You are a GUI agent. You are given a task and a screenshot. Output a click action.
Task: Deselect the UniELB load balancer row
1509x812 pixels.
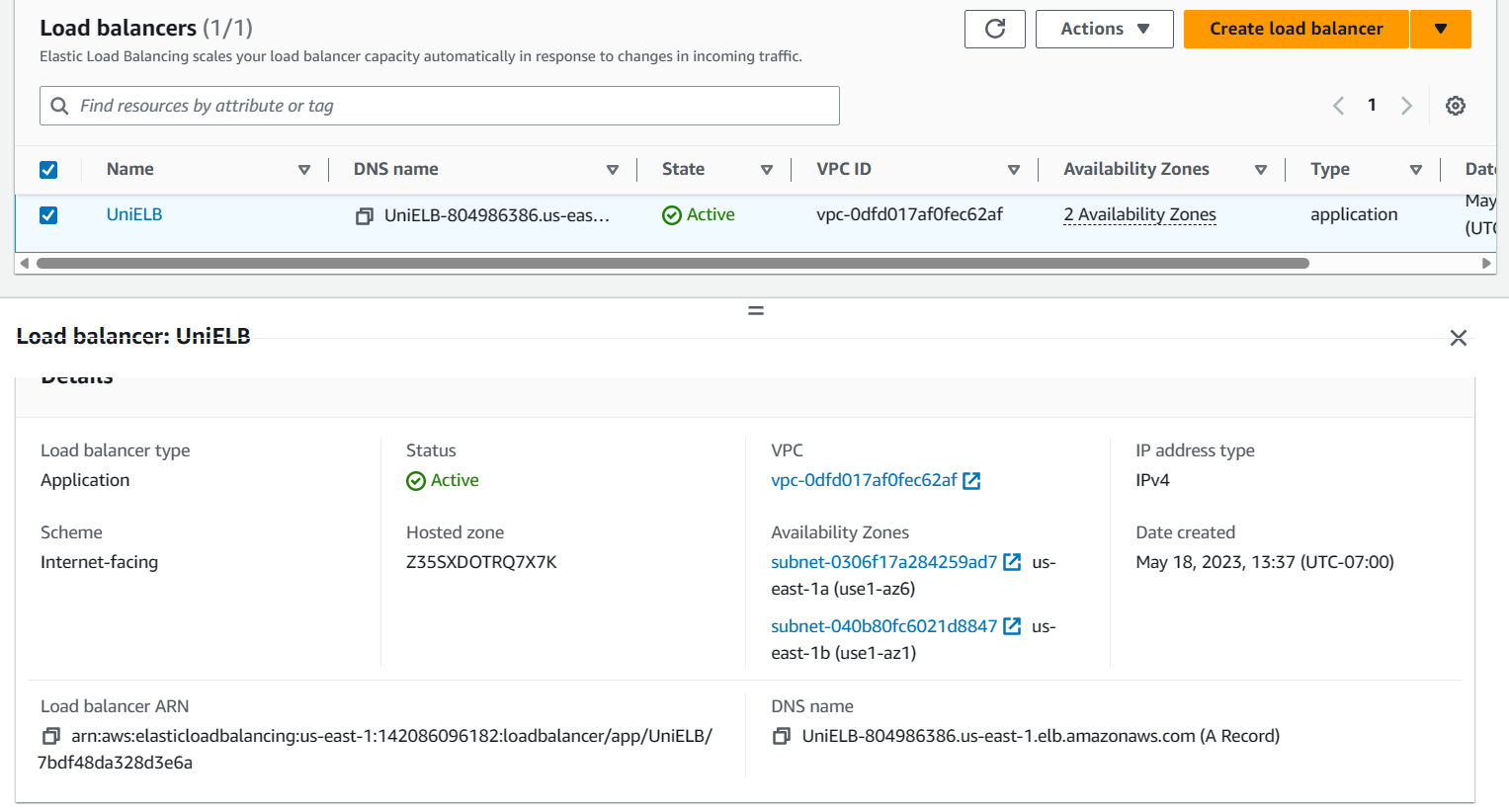pyautogui.click(x=48, y=214)
